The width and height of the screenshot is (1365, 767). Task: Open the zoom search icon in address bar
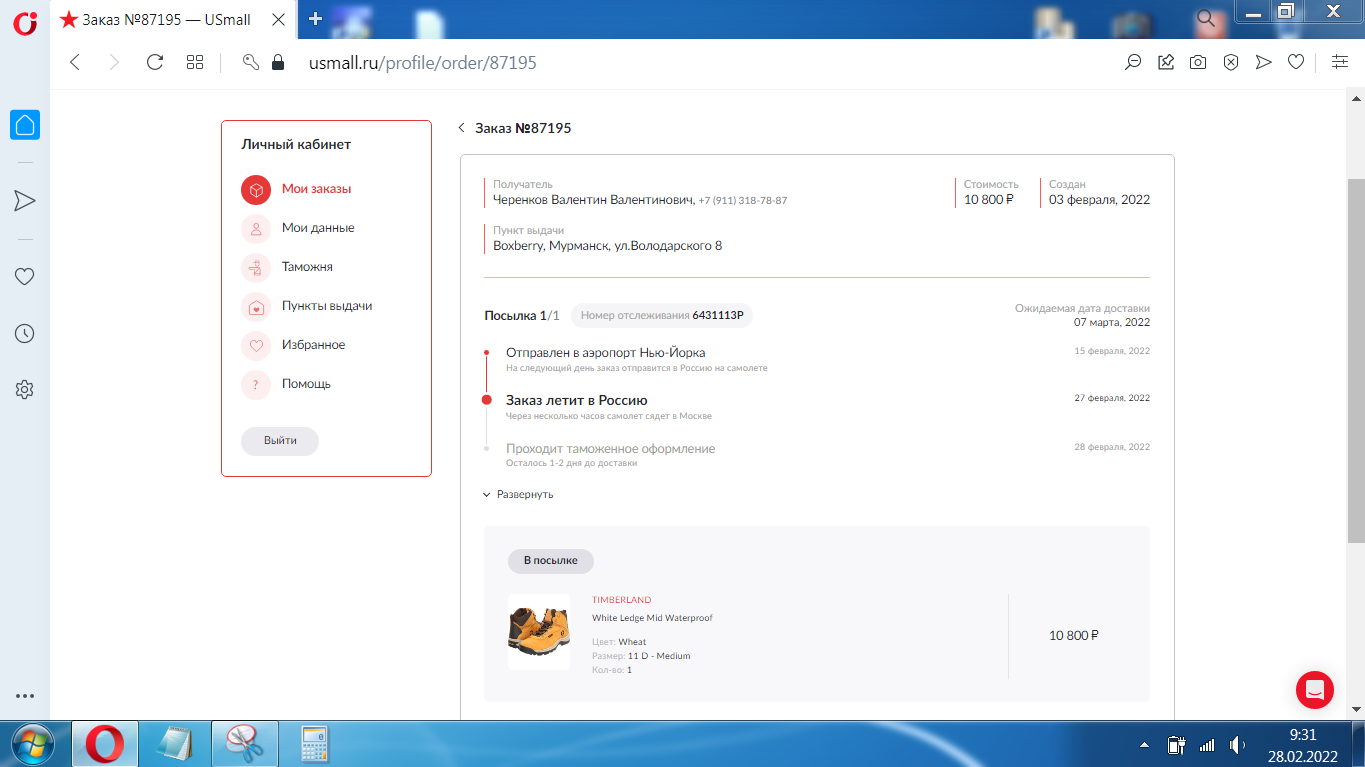1133,62
